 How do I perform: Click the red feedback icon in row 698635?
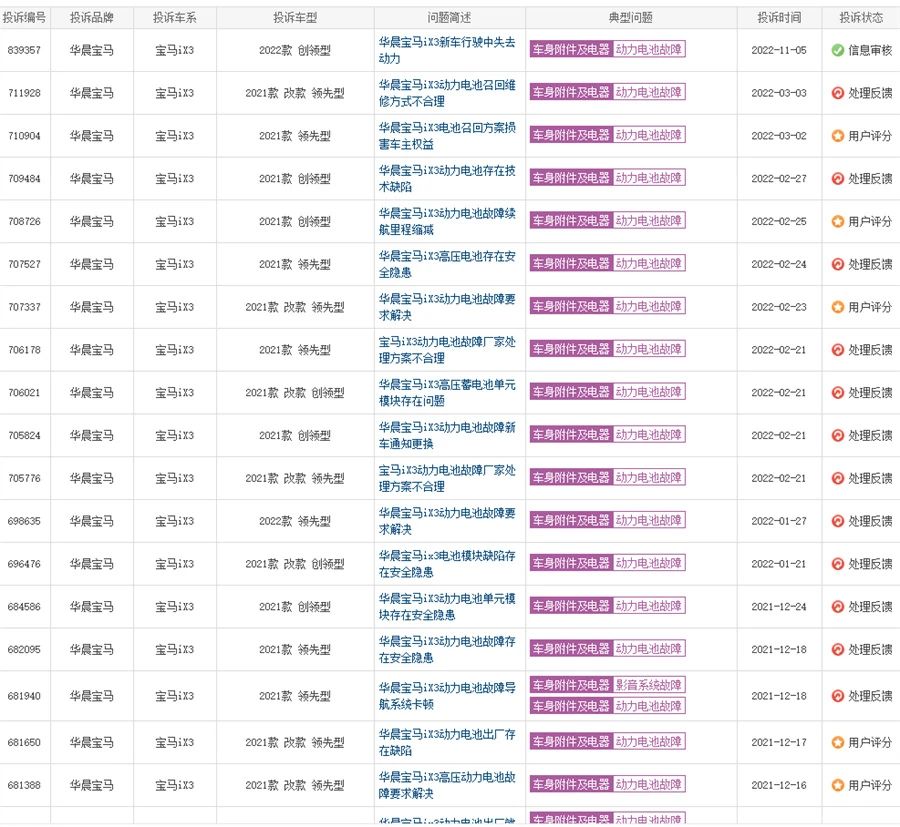(837, 521)
